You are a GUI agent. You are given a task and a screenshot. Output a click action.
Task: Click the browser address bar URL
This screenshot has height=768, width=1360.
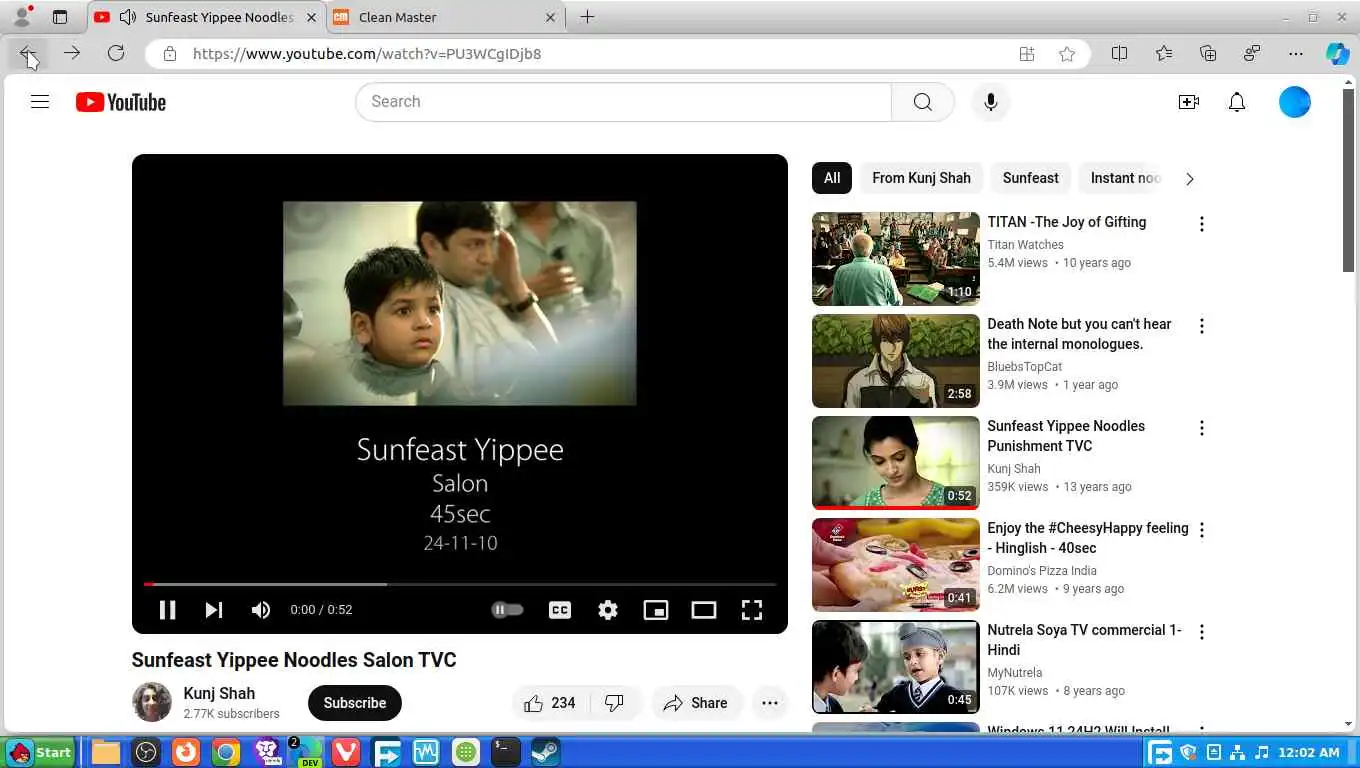tap(367, 54)
